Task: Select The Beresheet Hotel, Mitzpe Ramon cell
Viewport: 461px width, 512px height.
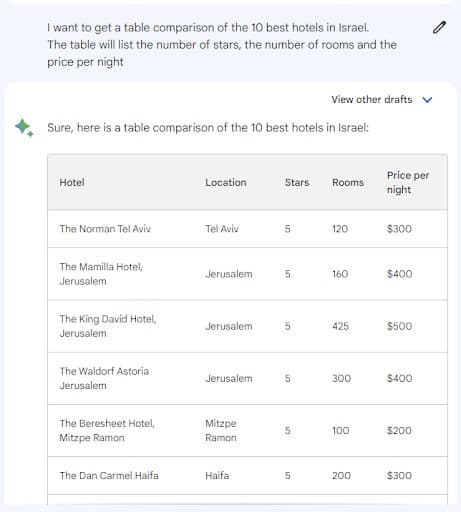Action: click(107, 430)
